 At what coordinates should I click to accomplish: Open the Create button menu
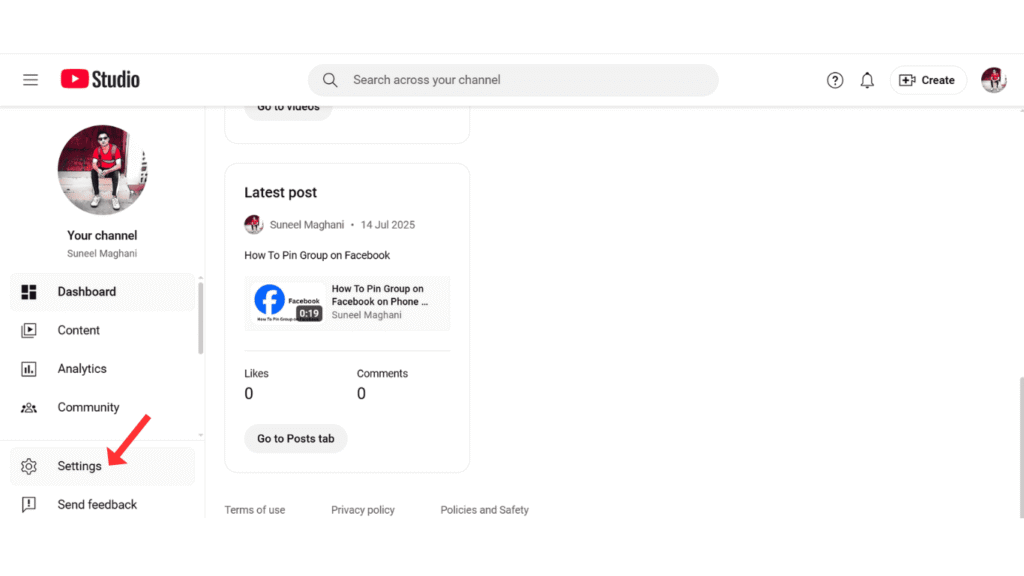tap(927, 80)
